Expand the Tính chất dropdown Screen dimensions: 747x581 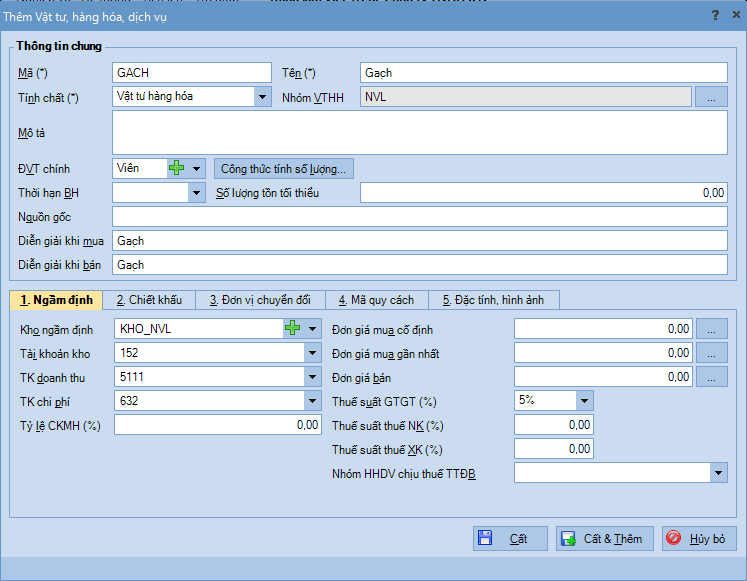(x=262, y=97)
